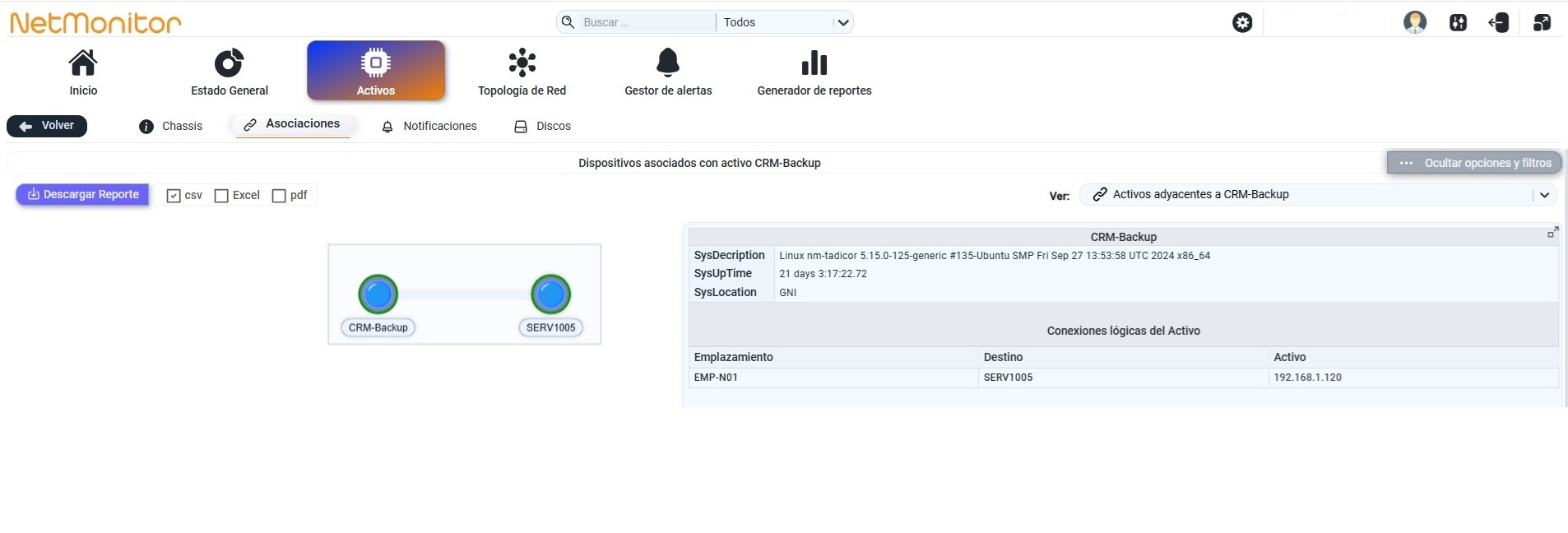
Task: Click the CRM-Backup node label
Action: point(378,327)
